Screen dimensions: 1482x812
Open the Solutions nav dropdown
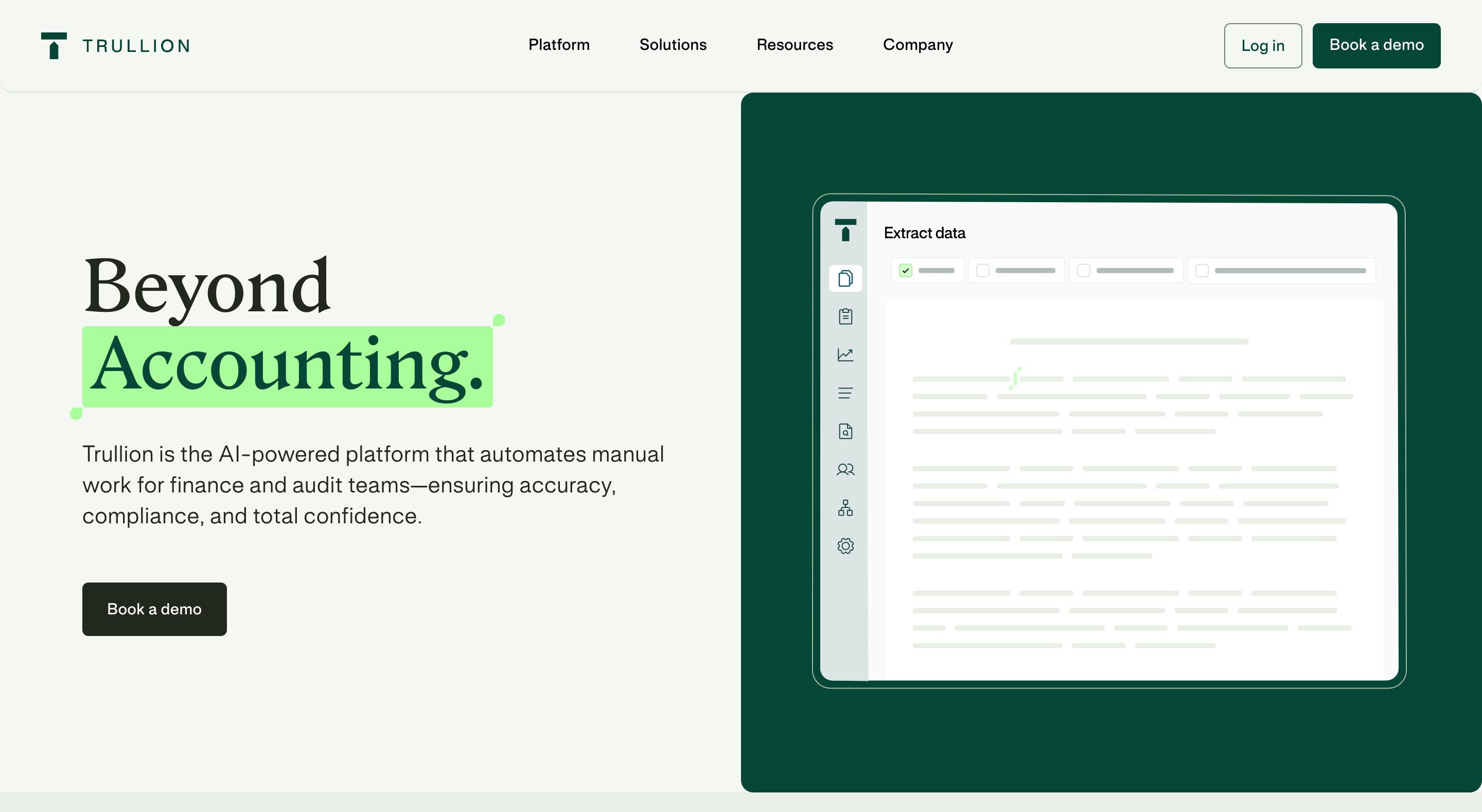point(673,45)
